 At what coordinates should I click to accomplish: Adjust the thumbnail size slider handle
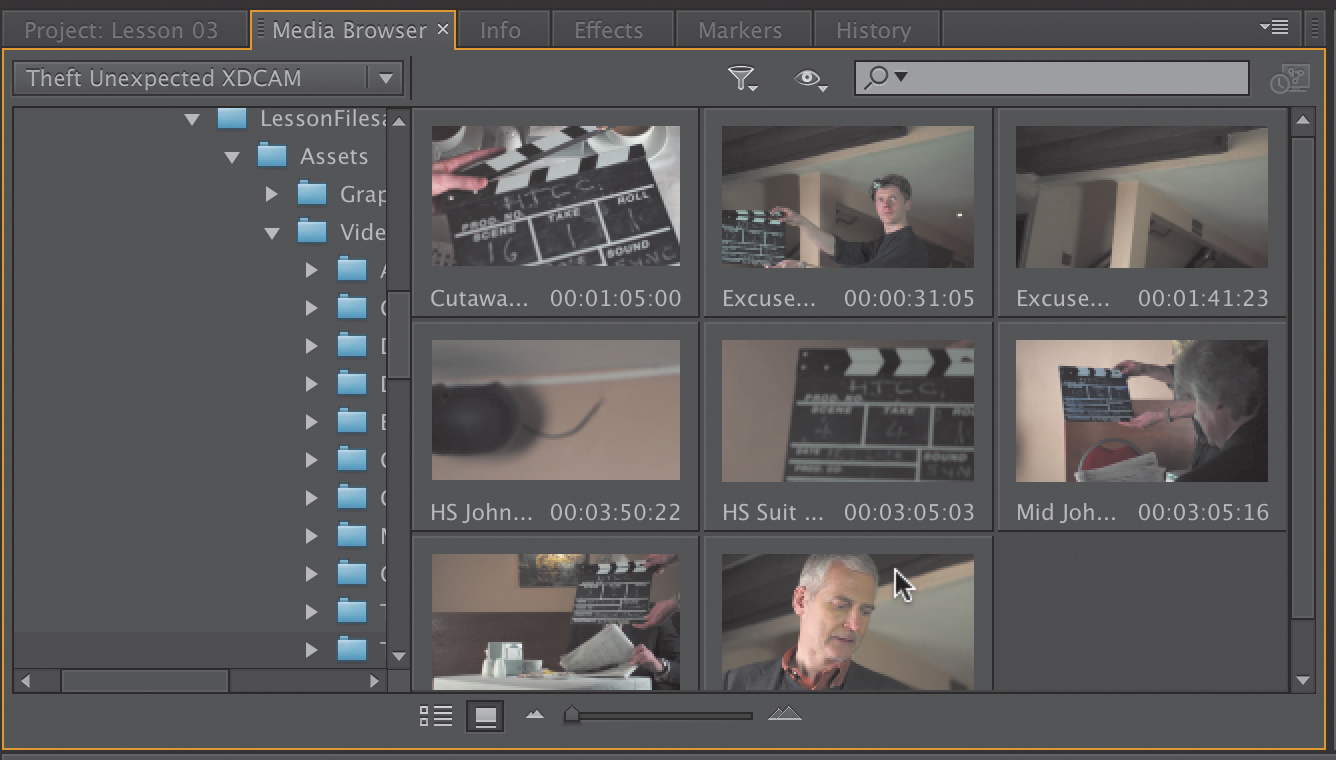tap(572, 714)
